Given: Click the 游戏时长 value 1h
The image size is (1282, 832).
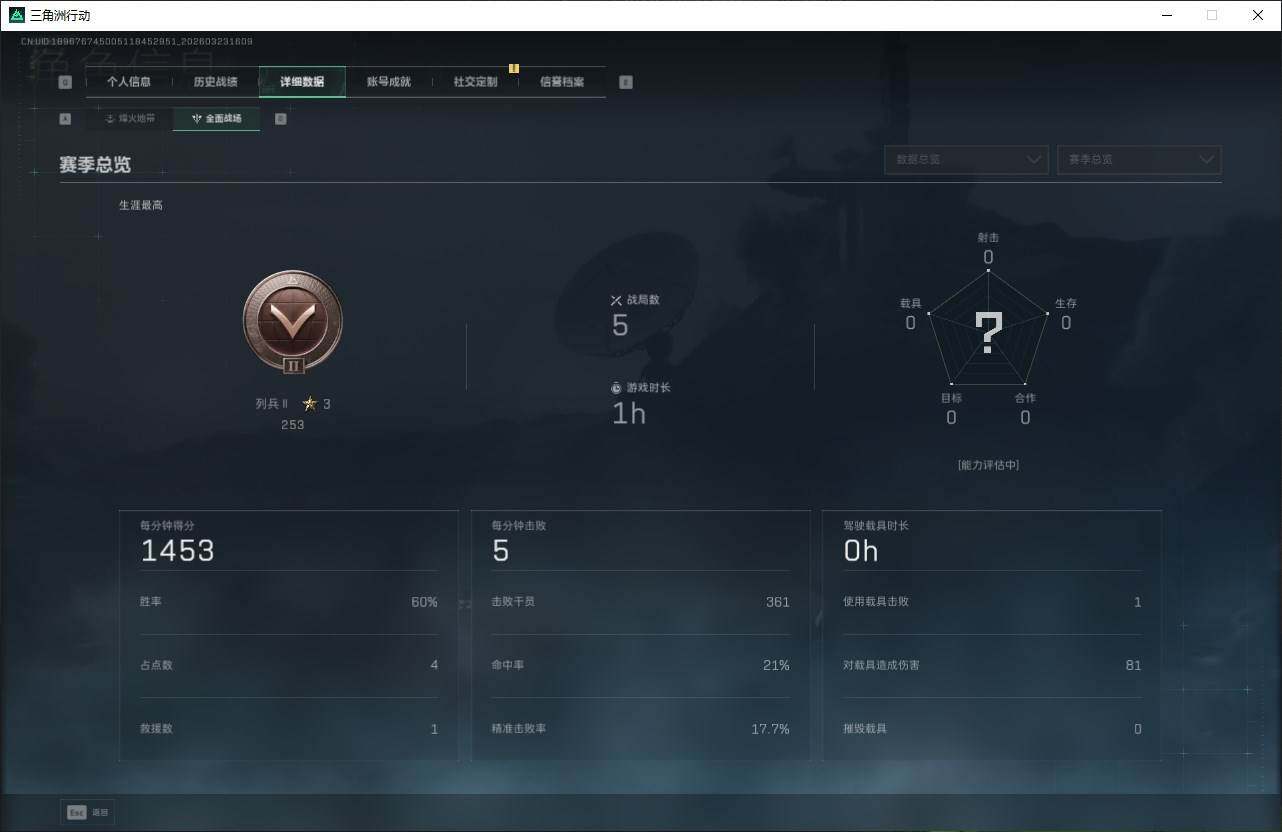Looking at the screenshot, I should (629, 413).
